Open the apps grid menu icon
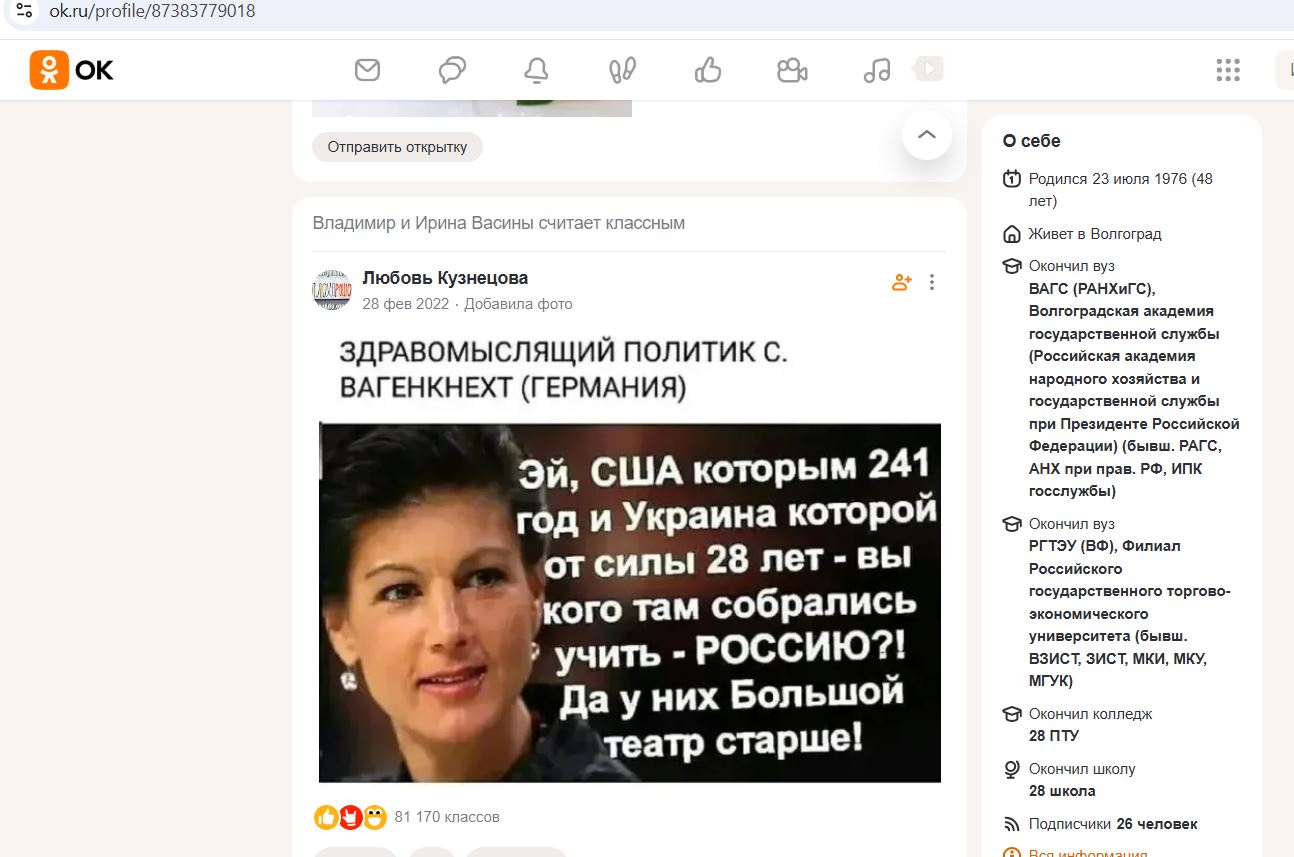 (1228, 70)
